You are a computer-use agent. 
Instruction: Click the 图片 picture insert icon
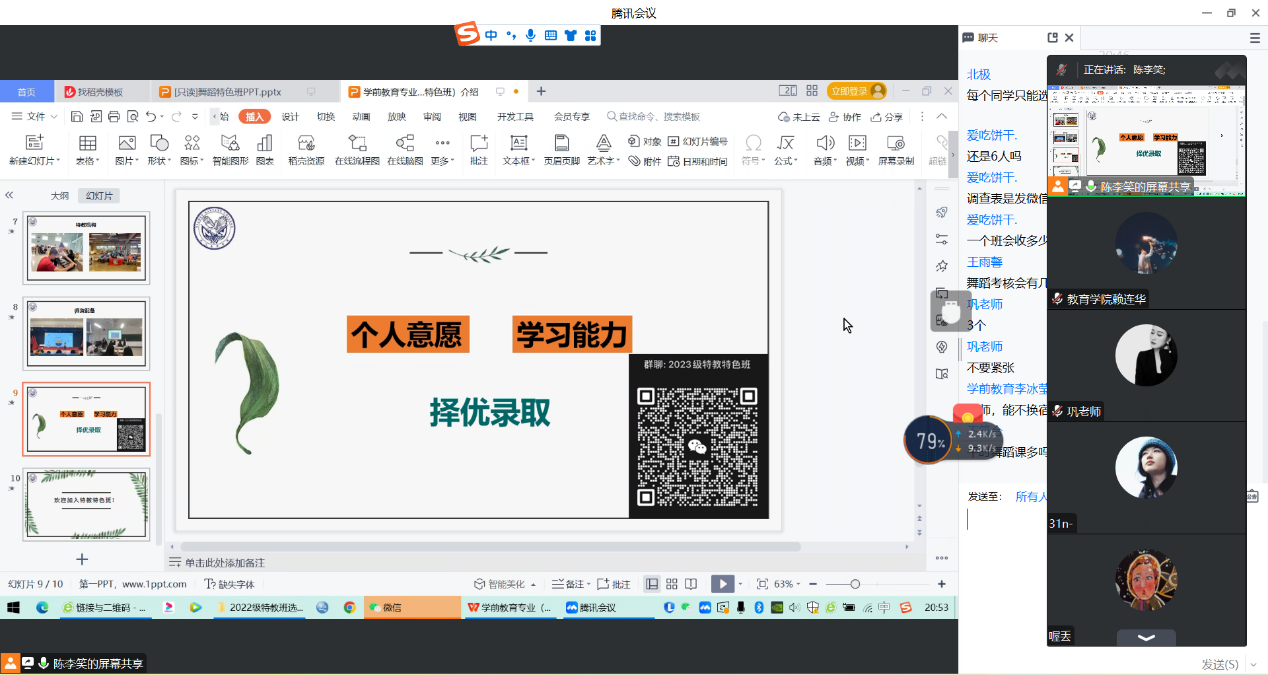tap(127, 143)
